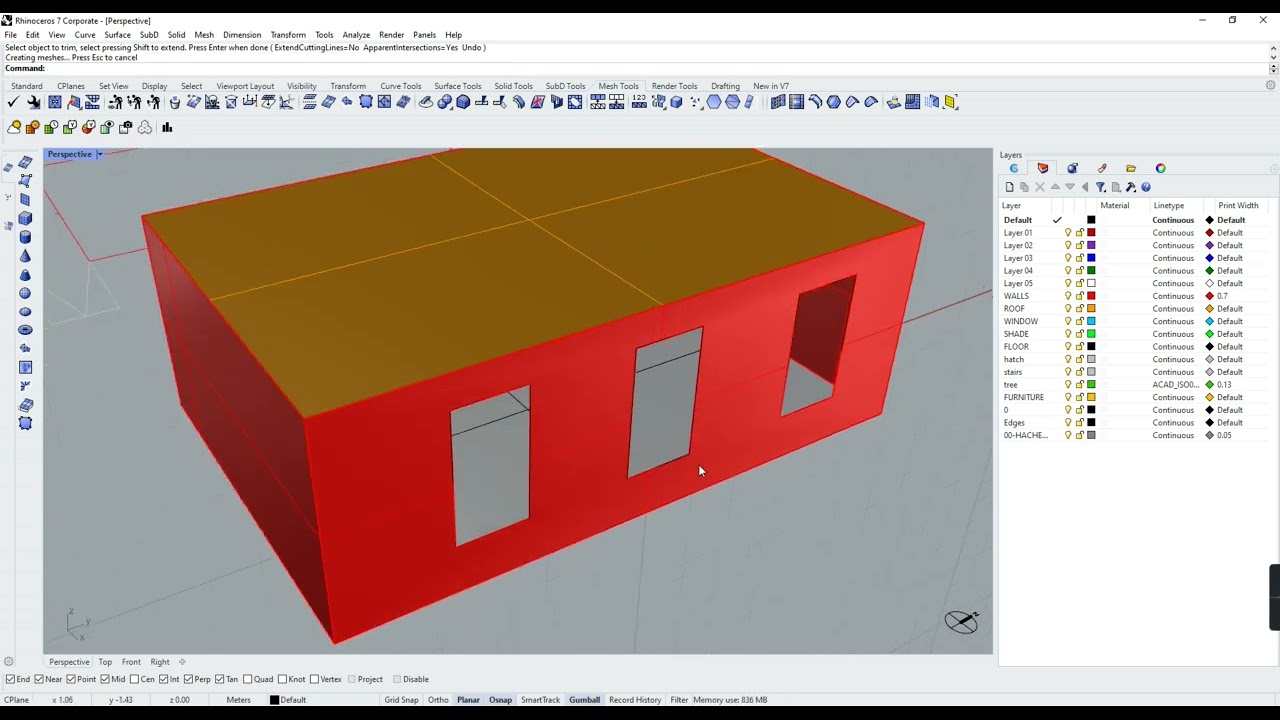Switch to the Mesh Tools toolbar tab
Screen dimensions: 1280x720
618,86
